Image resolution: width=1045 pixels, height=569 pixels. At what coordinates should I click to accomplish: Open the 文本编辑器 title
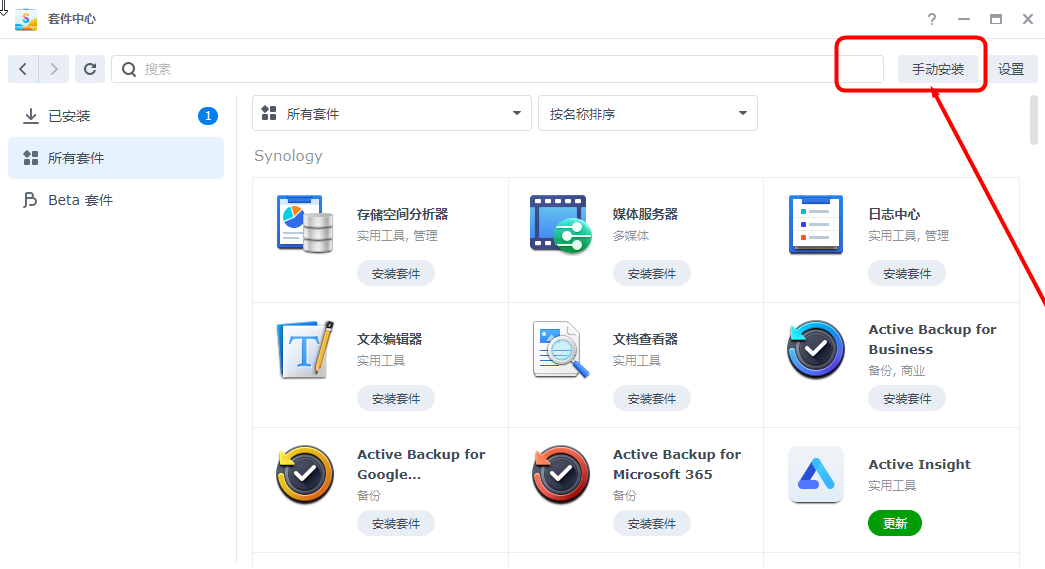pyautogui.click(x=389, y=339)
